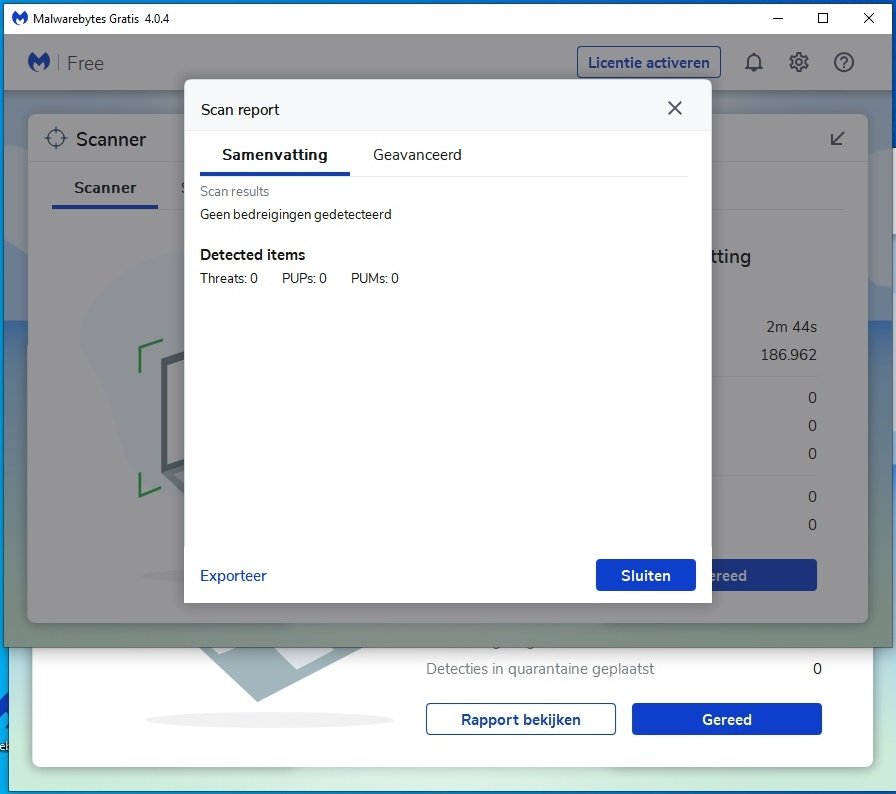Click the Gereed button at bottom

point(727,719)
